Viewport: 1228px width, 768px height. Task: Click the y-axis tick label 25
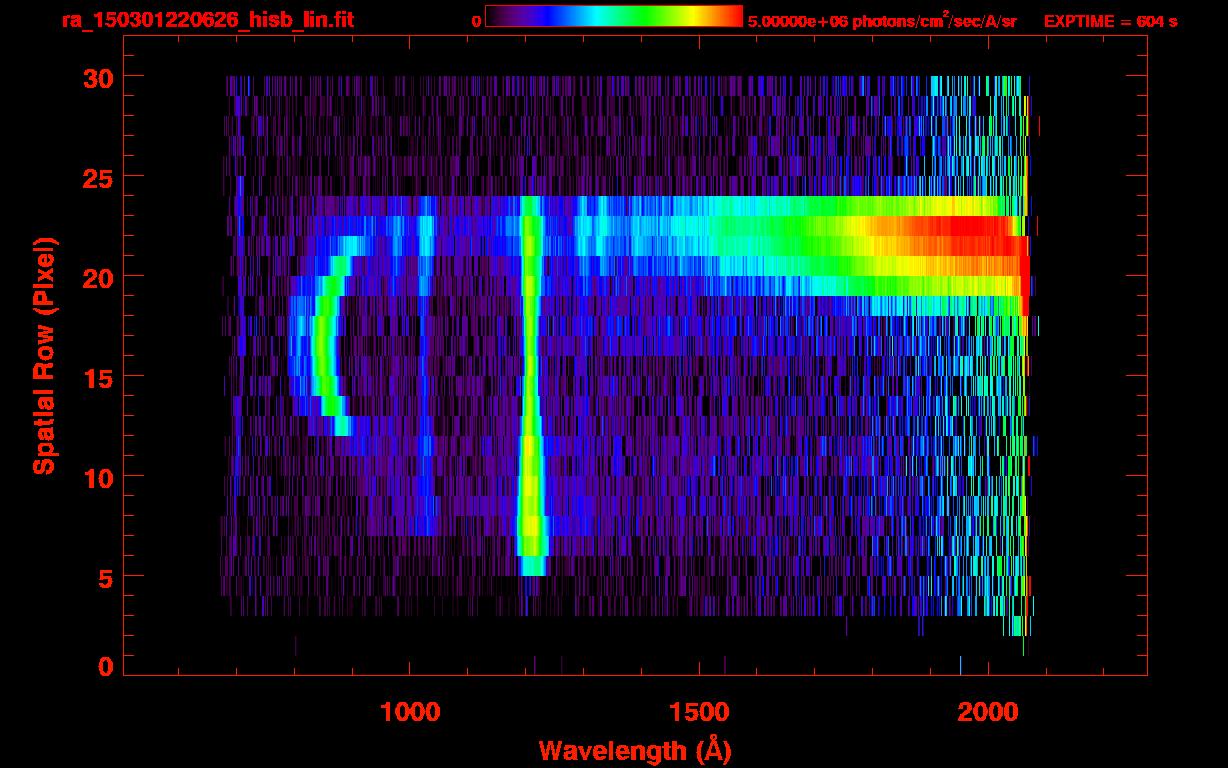(96, 177)
